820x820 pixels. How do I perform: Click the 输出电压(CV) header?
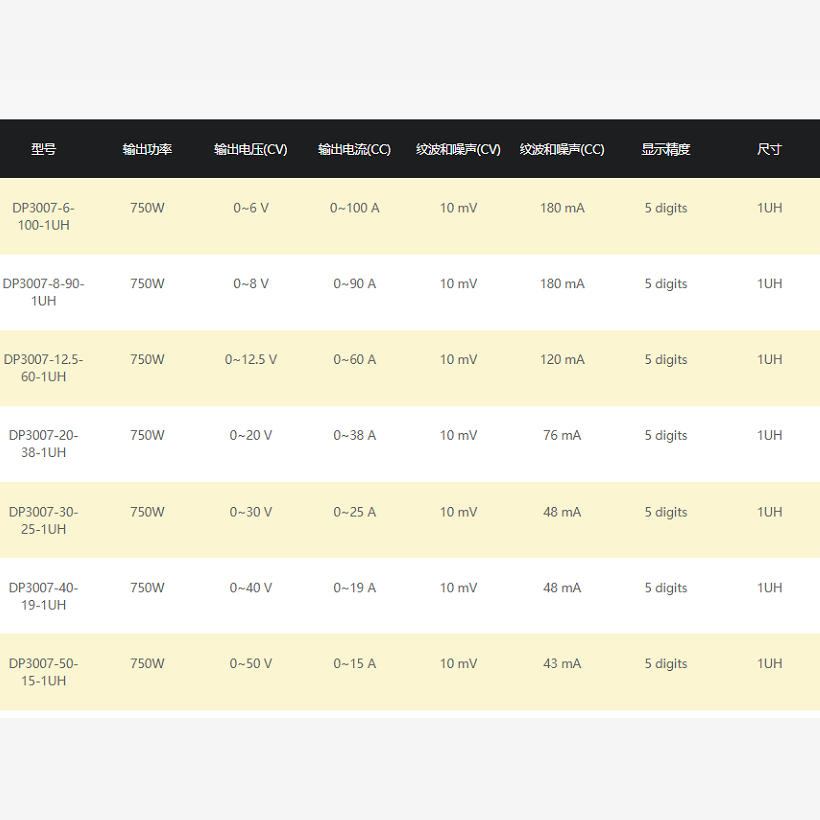click(x=250, y=149)
